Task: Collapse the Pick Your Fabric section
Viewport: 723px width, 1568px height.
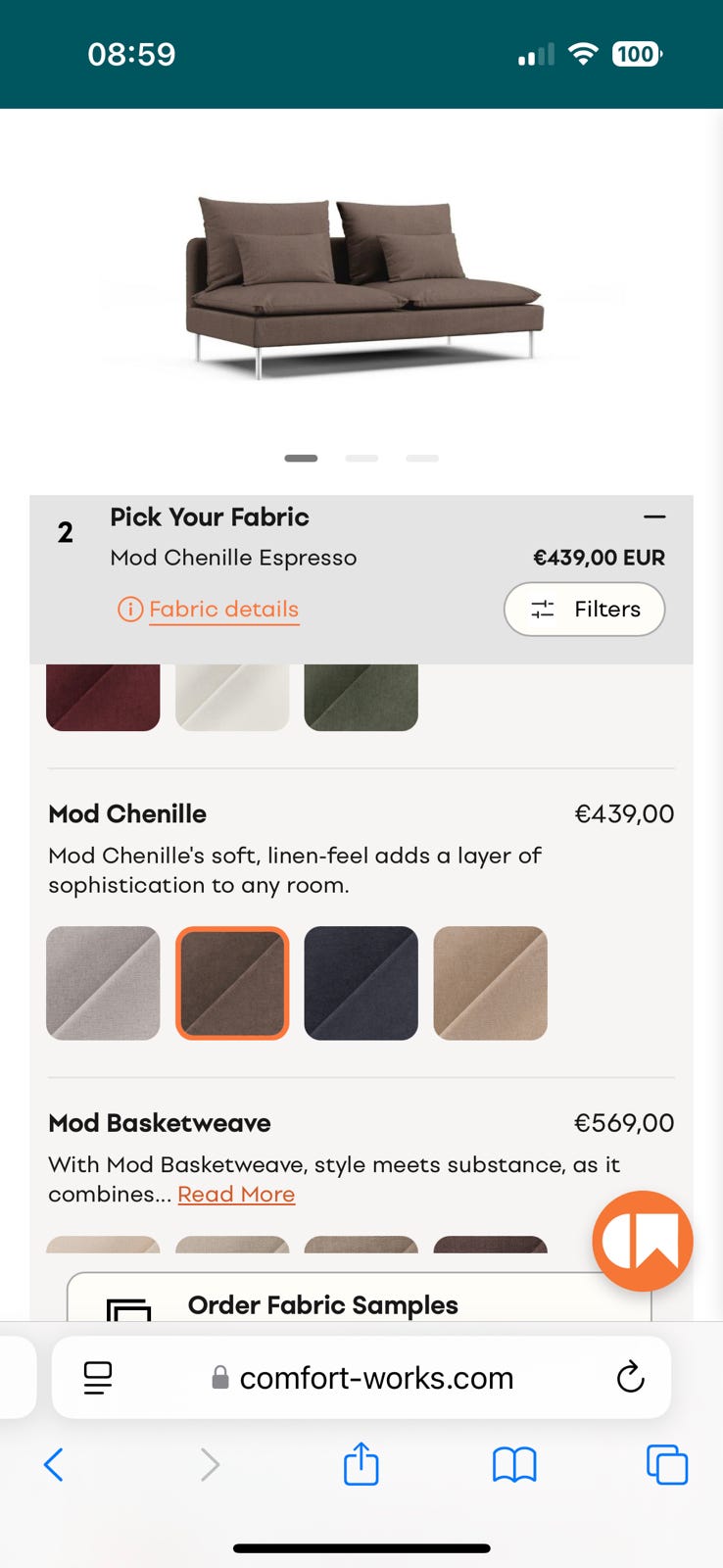Action: click(654, 516)
